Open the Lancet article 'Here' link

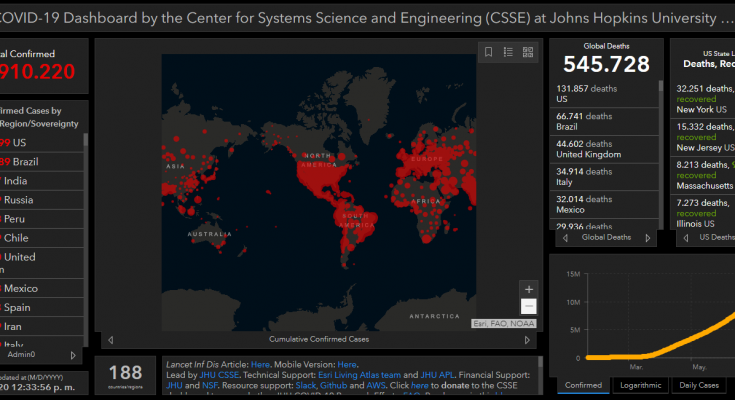(260, 364)
